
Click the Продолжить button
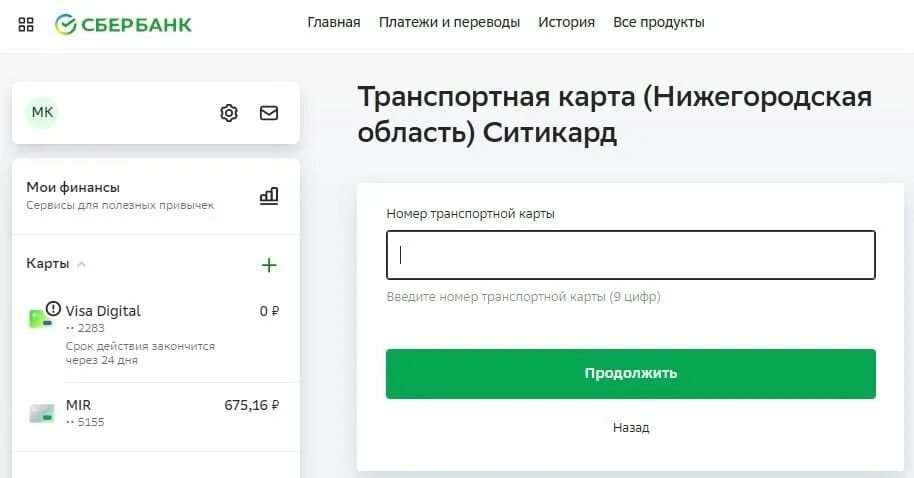[x=631, y=374]
